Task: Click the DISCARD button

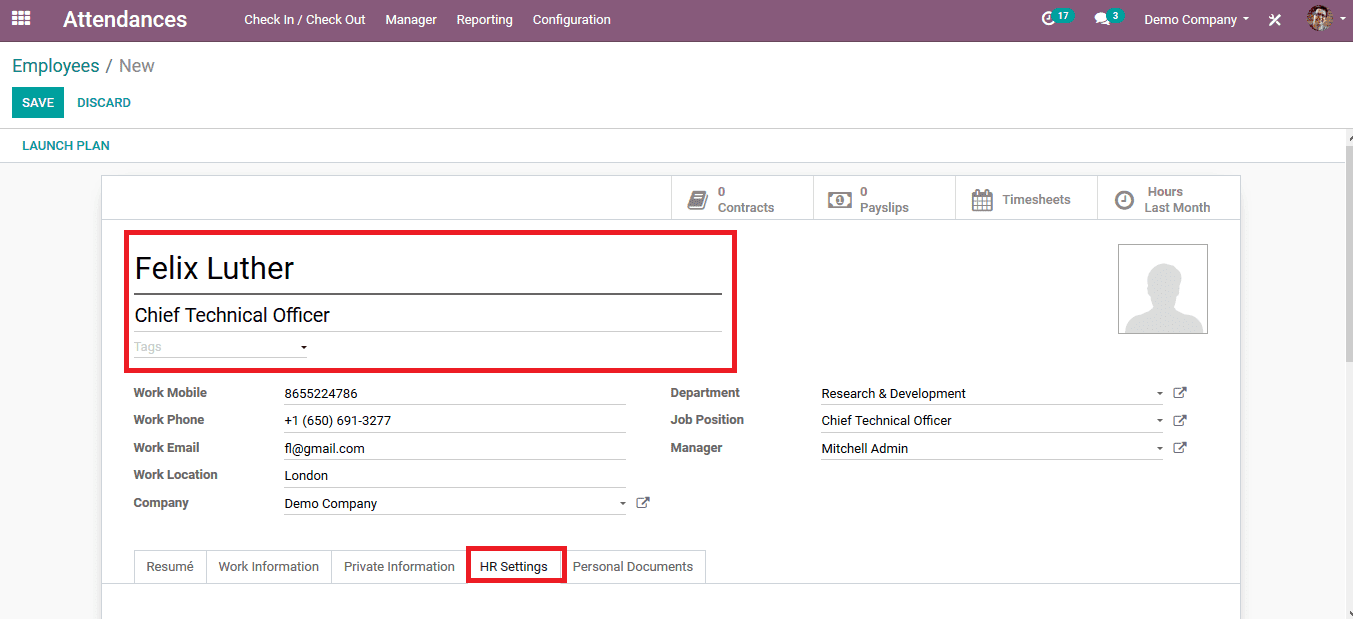Action: [104, 103]
